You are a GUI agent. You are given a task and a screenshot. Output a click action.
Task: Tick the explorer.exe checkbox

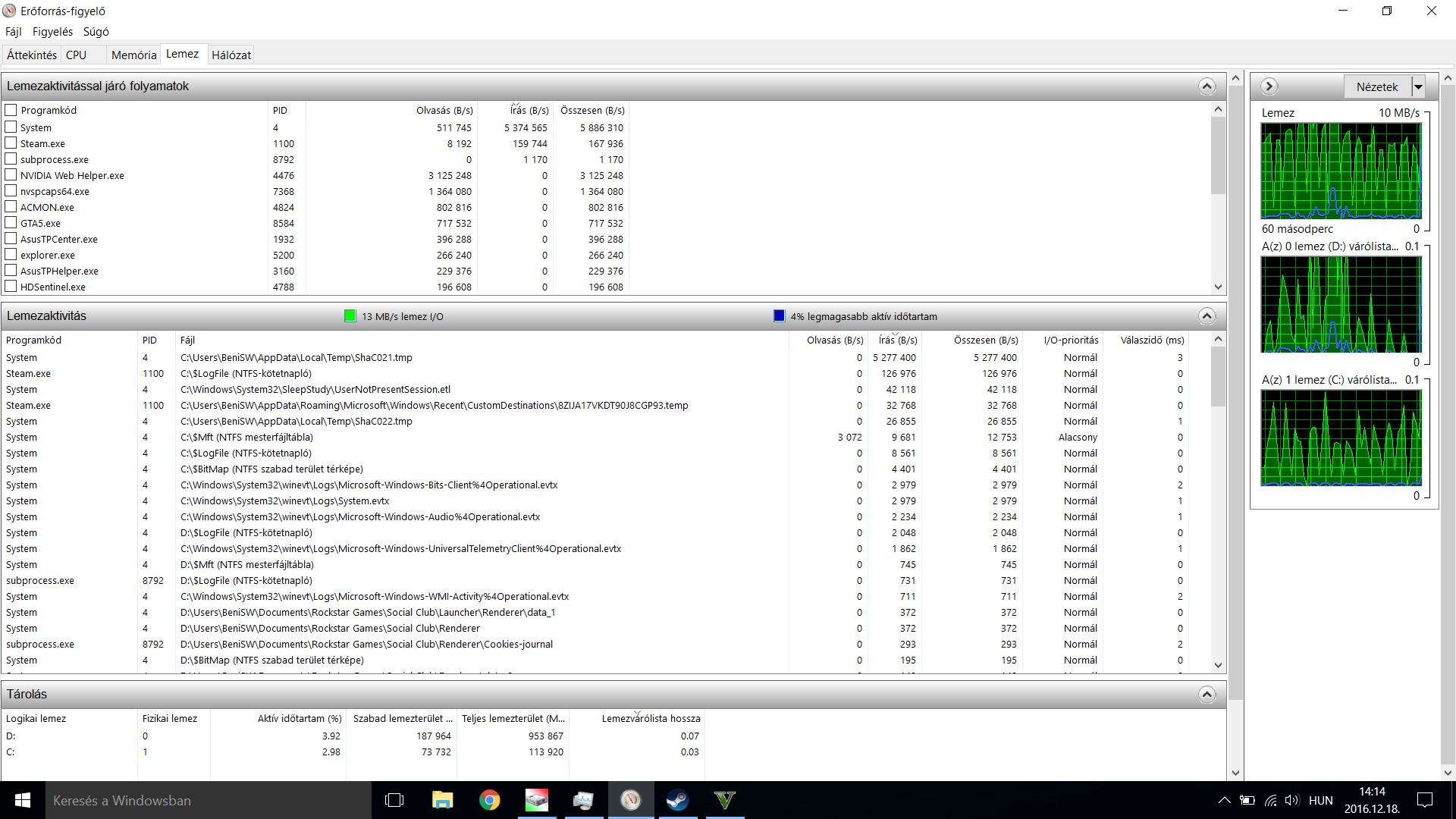coord(11,254)
